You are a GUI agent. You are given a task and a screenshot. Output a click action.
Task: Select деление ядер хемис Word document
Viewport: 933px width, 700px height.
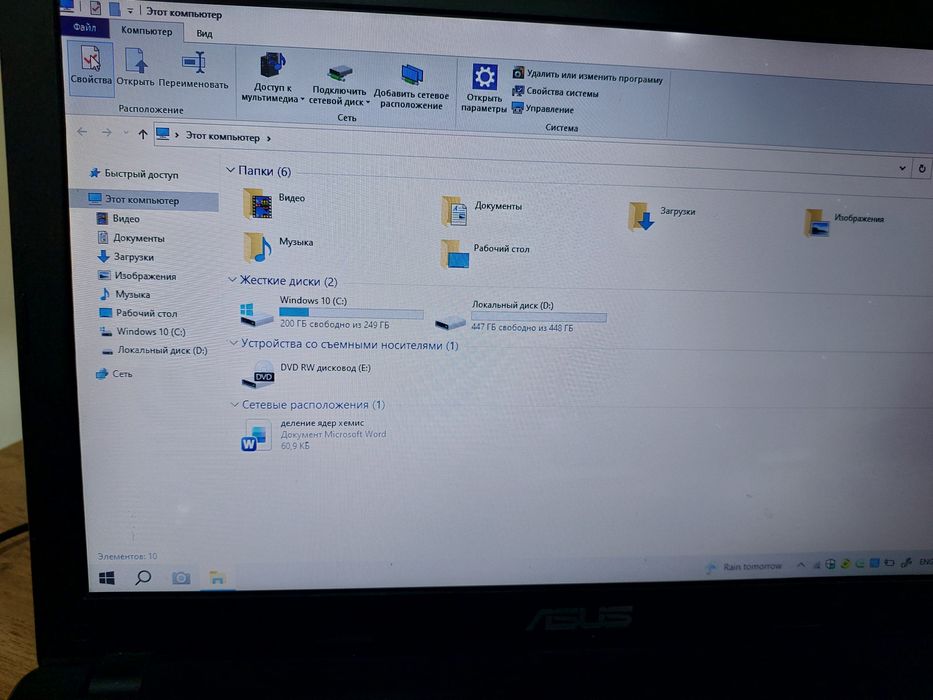[x=314, y=434]
